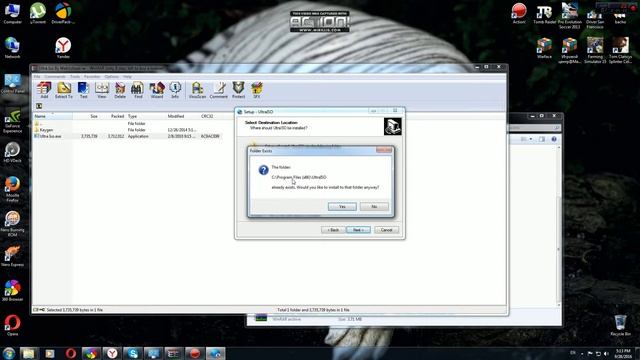
Task: Open the Tom Clancy's Splinter Cell shortcut
Action: click(620, 50)
